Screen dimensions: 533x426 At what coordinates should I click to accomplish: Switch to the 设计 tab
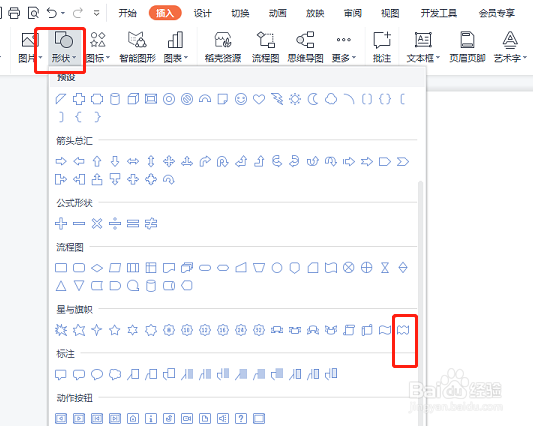203,13
